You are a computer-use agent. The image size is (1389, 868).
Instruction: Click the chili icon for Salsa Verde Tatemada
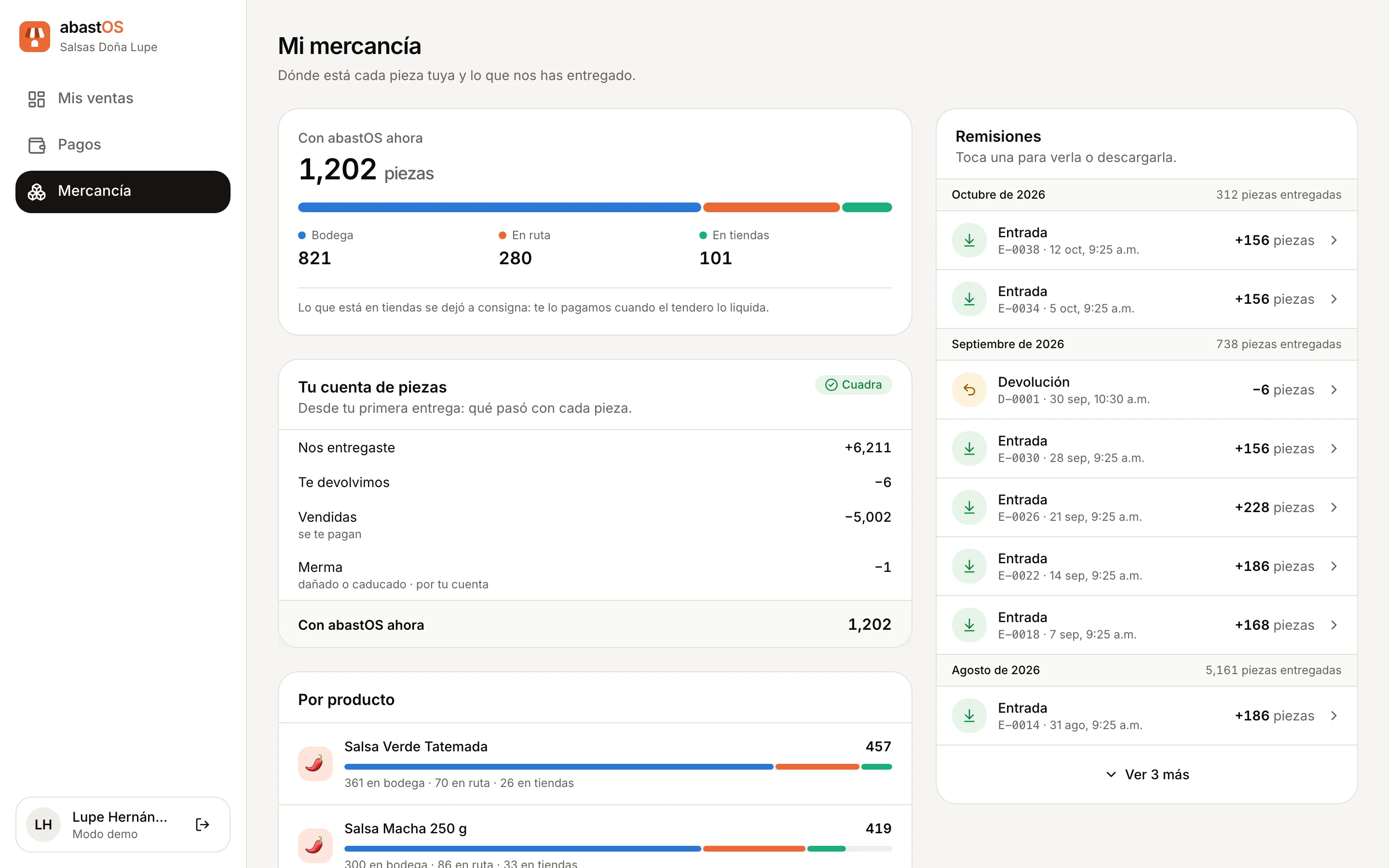pyautogui.click(x=315, y=763)
